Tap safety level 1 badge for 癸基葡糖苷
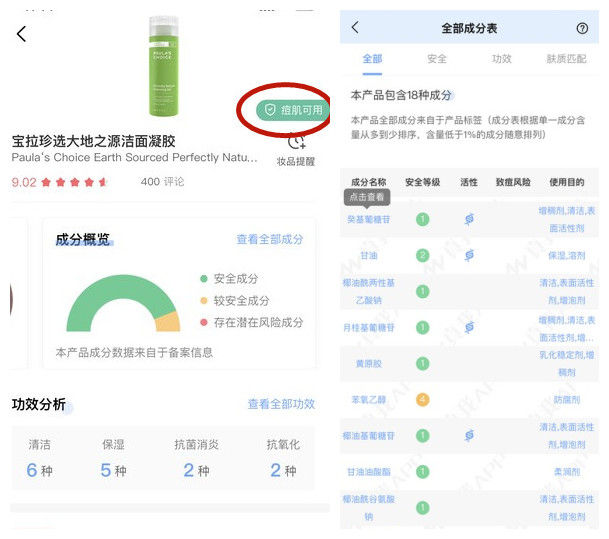The width and height of the screenshot is (609, 539). 423,219
